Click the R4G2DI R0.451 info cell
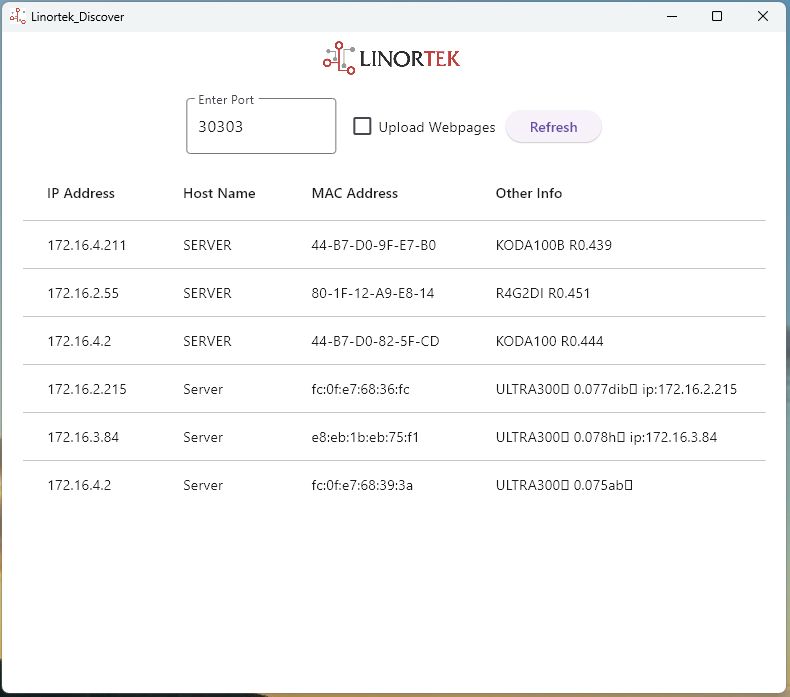This screenshot has height=697, width=790. click(543, 293)
